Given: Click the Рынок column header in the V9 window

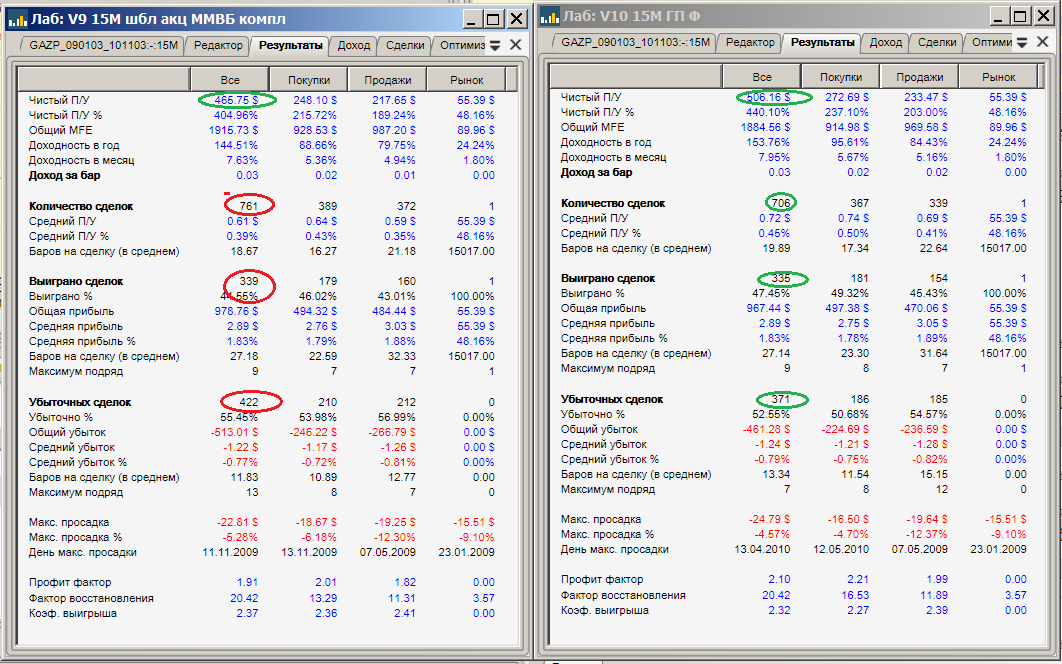Looking at the screenshot, I should (466, 80).
